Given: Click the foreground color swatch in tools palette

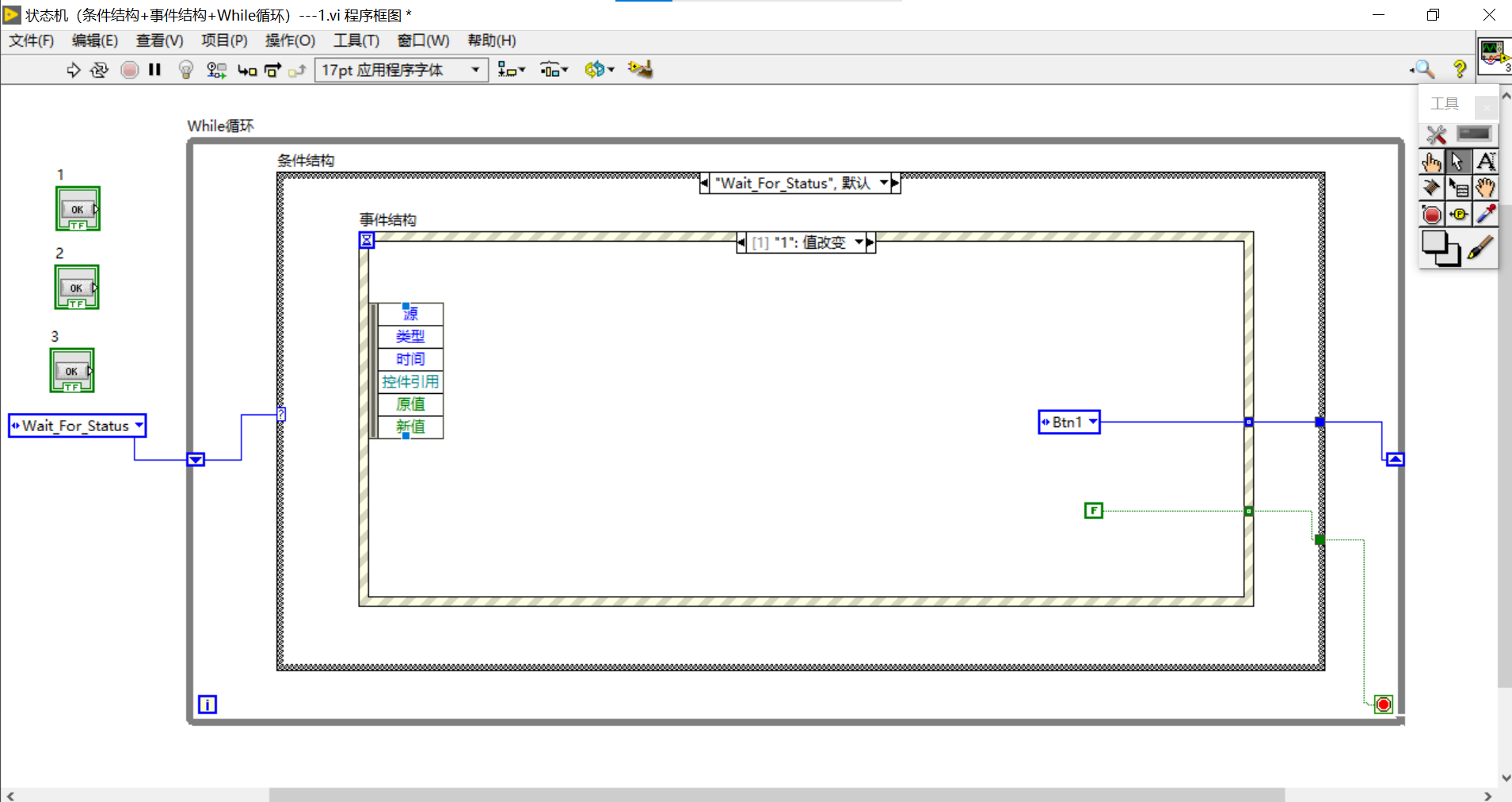Looking at the screenshot, I should click(x=1434, y=243).
